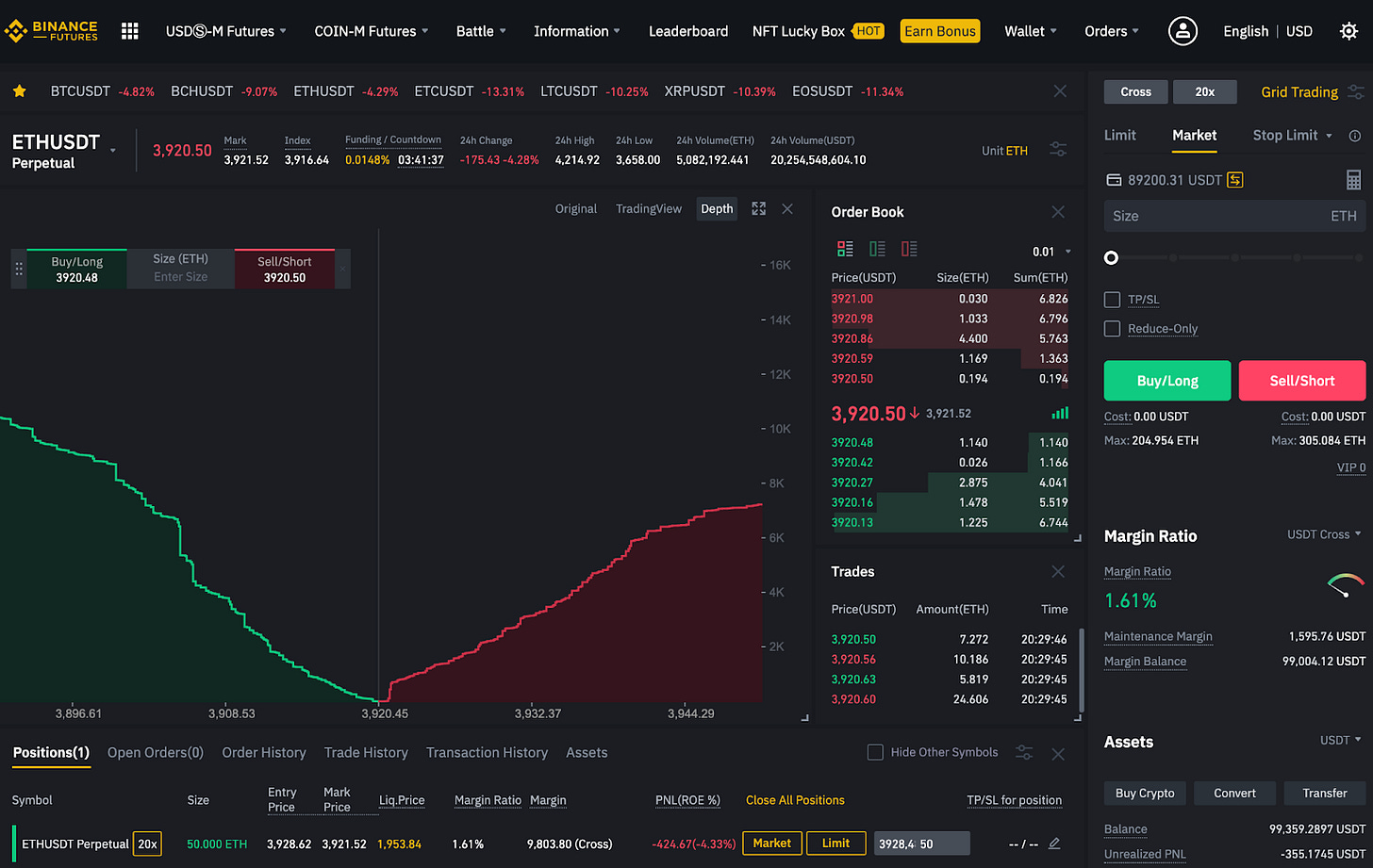Click the Buy Crypto button

point(1145,793)
